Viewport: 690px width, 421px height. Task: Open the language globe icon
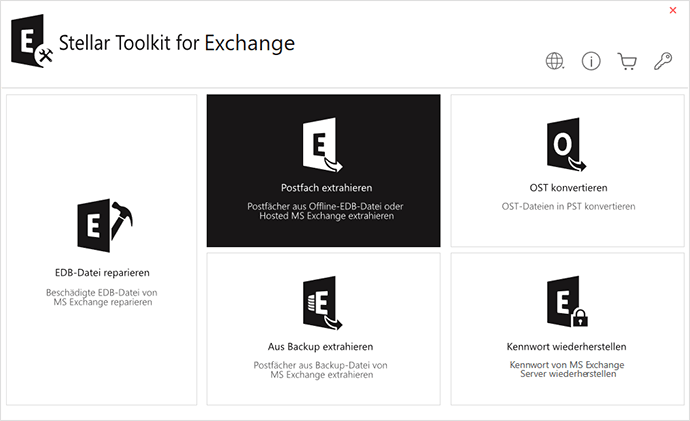coord(555,61)
